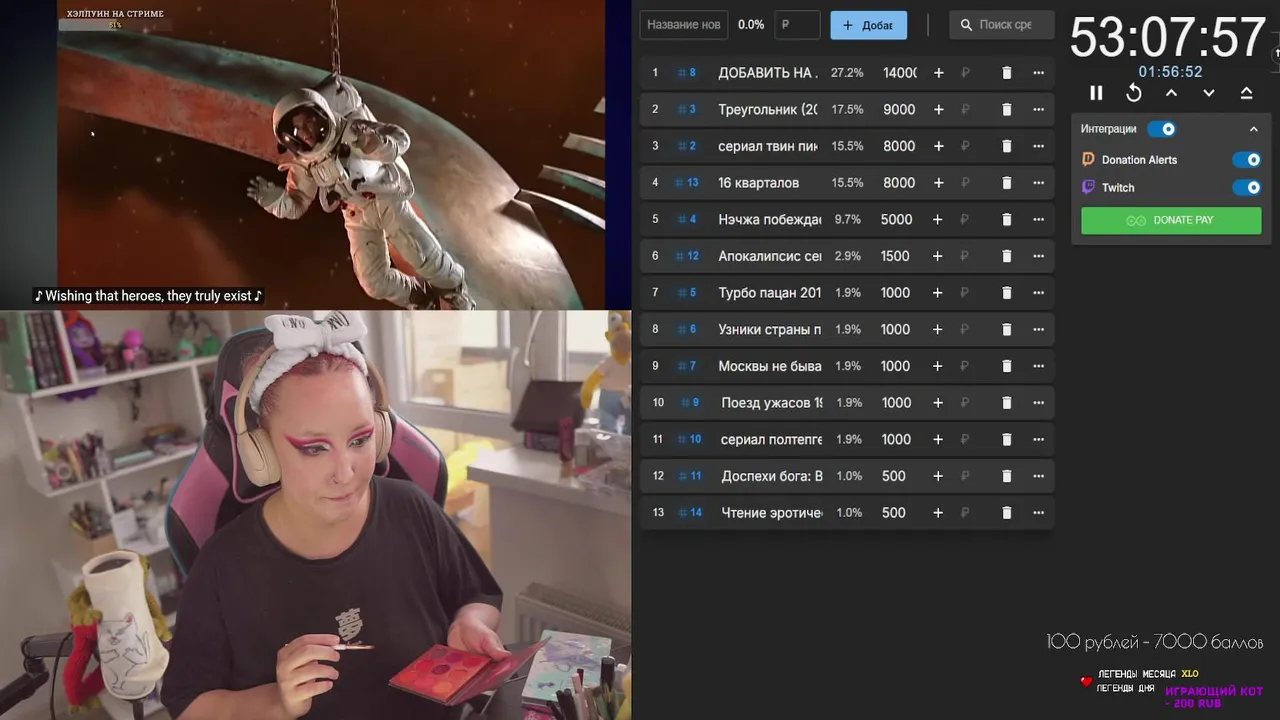Add amount to 16 кварталов lot
The width and height of the screenshot is (1280, 720).
click(x=938, y=183)
